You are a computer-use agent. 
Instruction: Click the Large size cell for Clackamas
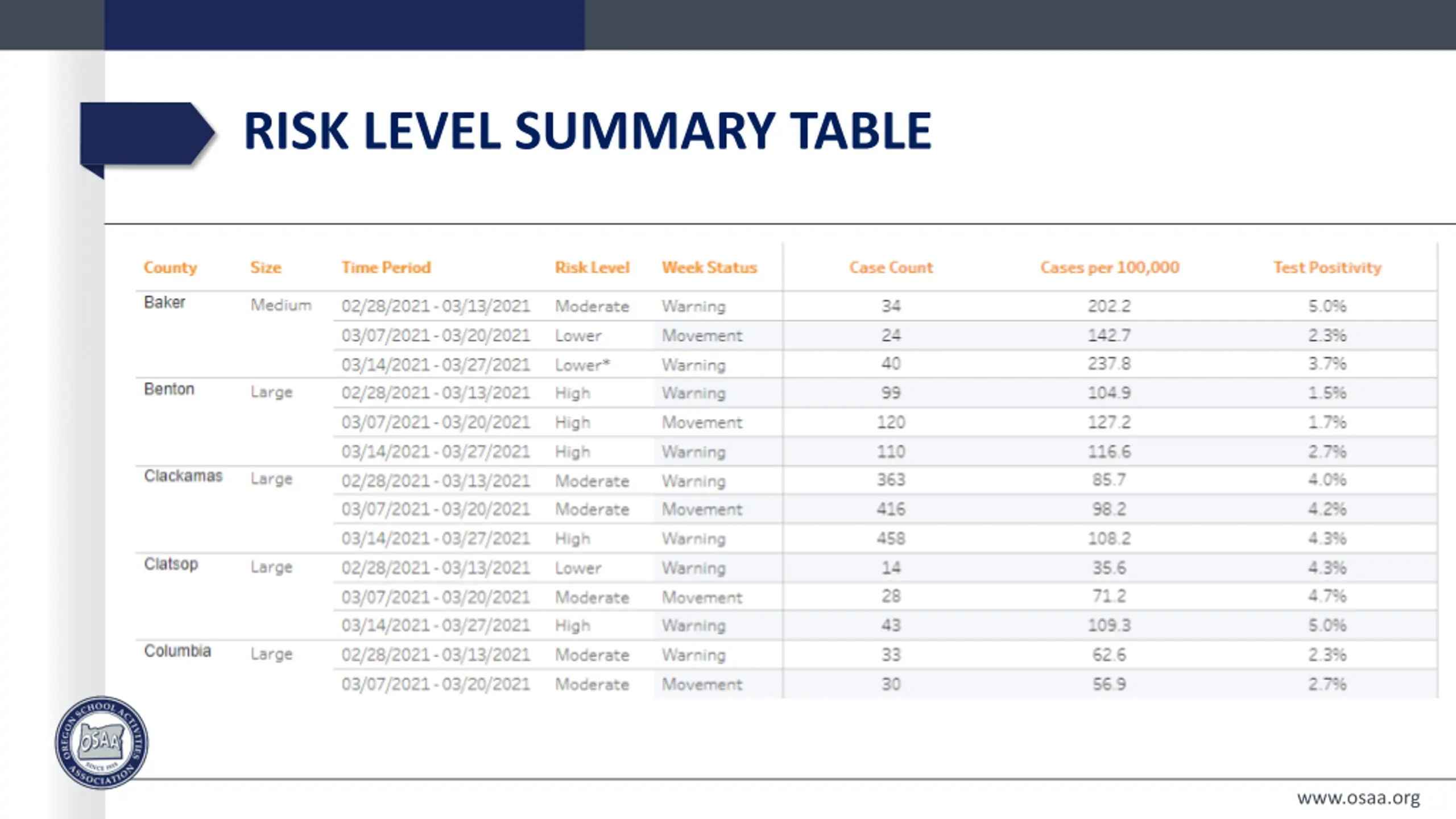(x=271, y=479)
